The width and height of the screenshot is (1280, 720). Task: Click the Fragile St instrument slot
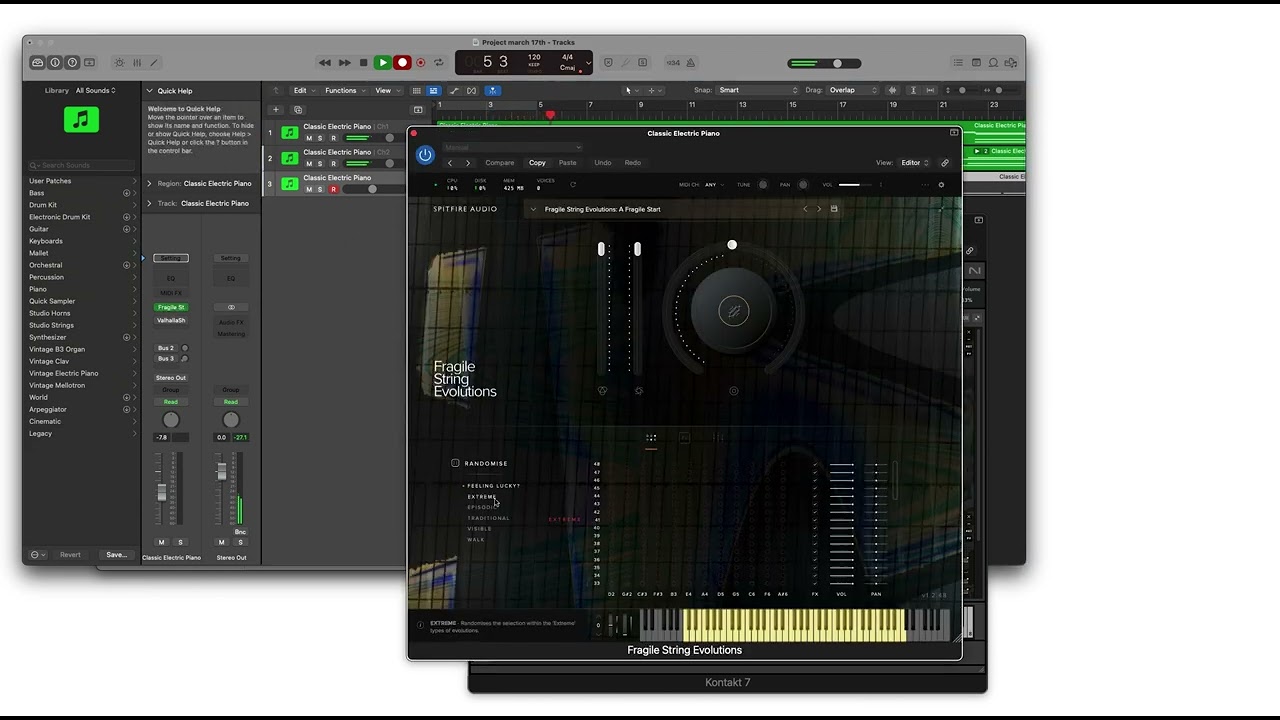click(x=171, y=307)
